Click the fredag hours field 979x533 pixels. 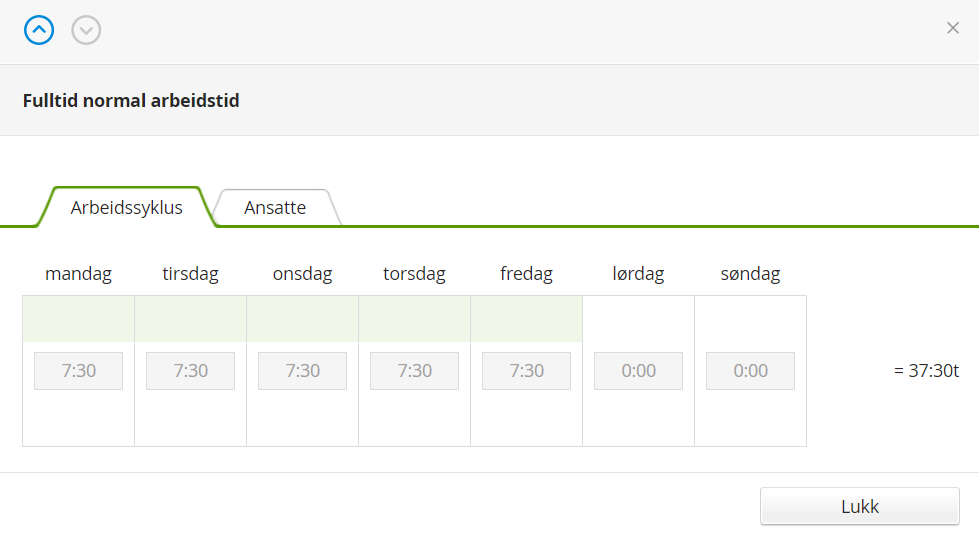pyautogui.click(x=526, y=371)
